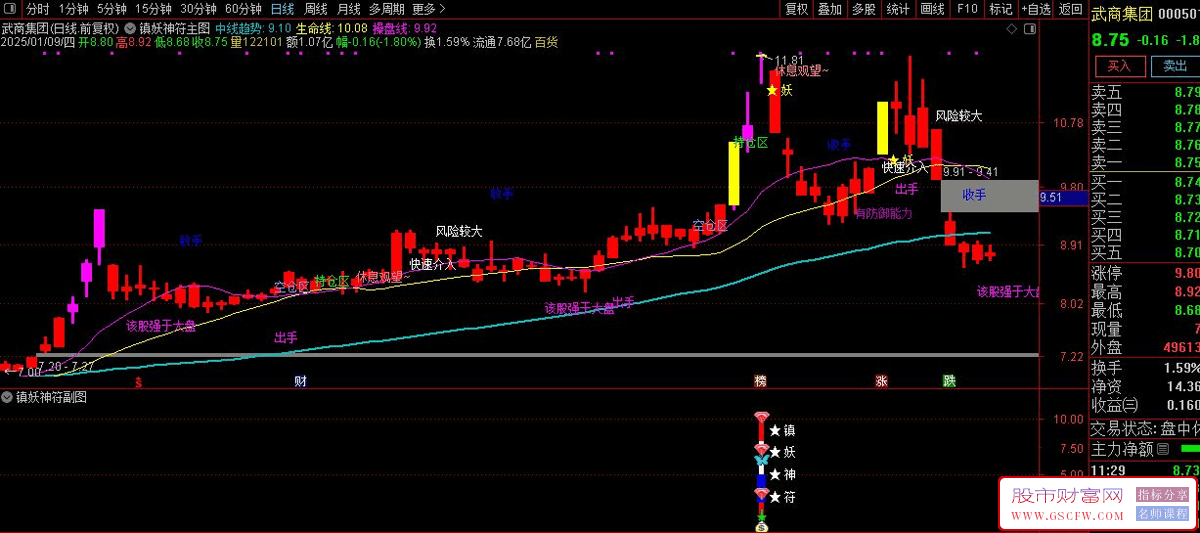Expand the 更多 more periods menu

pyautogui.click(x=429, y=9)
